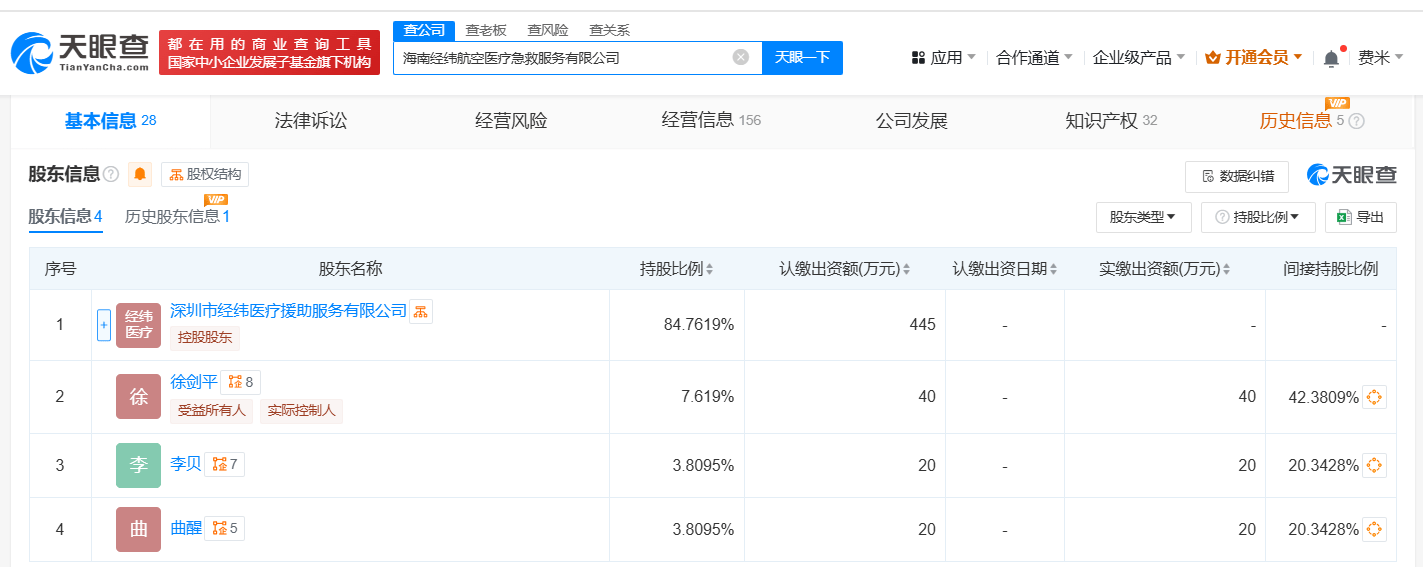Screen dimensions: 1423x567
Task: Open the 应用 dropdown menu
Action: click(x=943, y=58)
